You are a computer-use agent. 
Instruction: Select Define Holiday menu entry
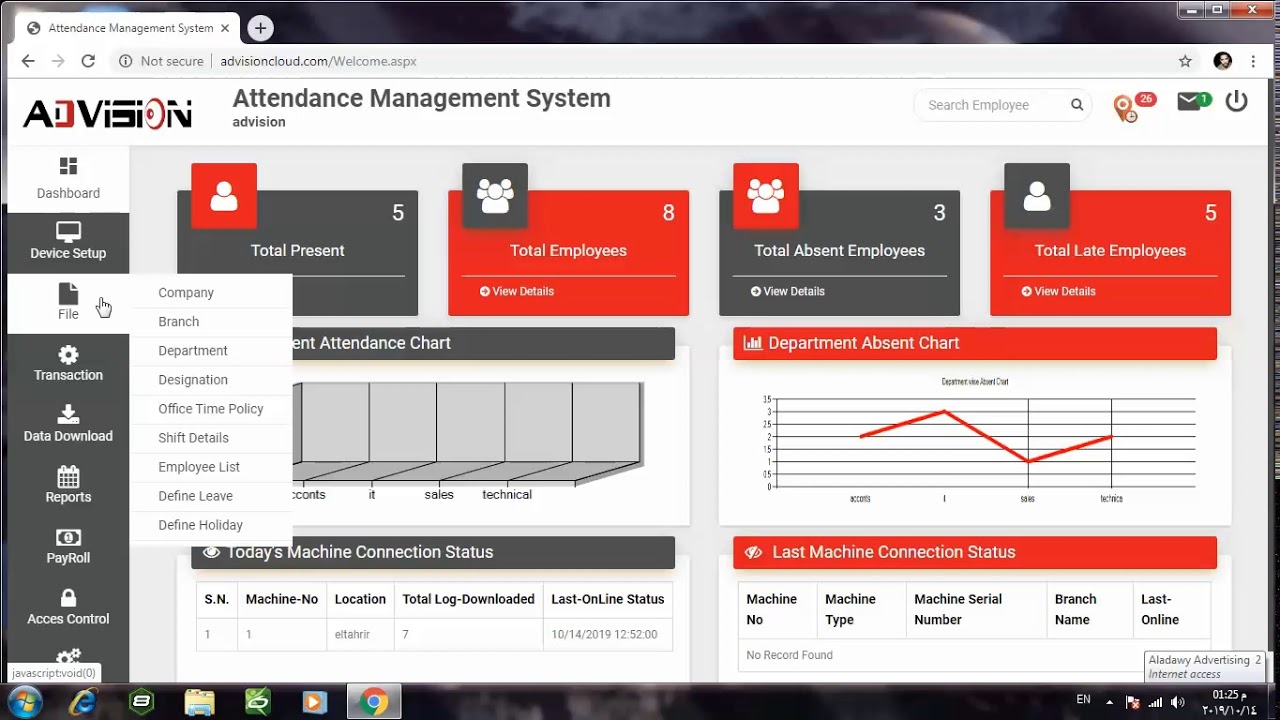[x=200, y=525]
